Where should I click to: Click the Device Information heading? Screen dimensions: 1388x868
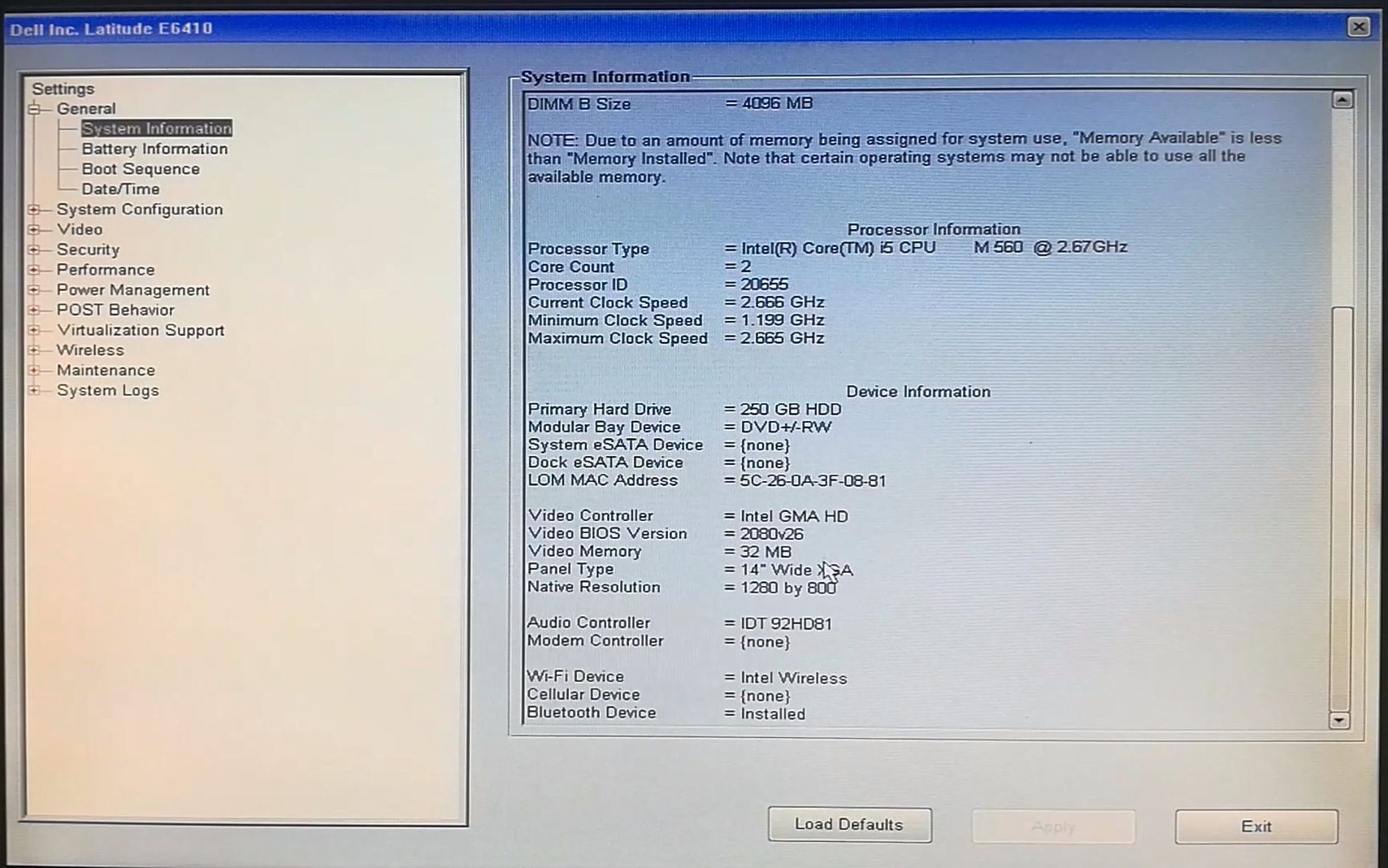[918, 392]
